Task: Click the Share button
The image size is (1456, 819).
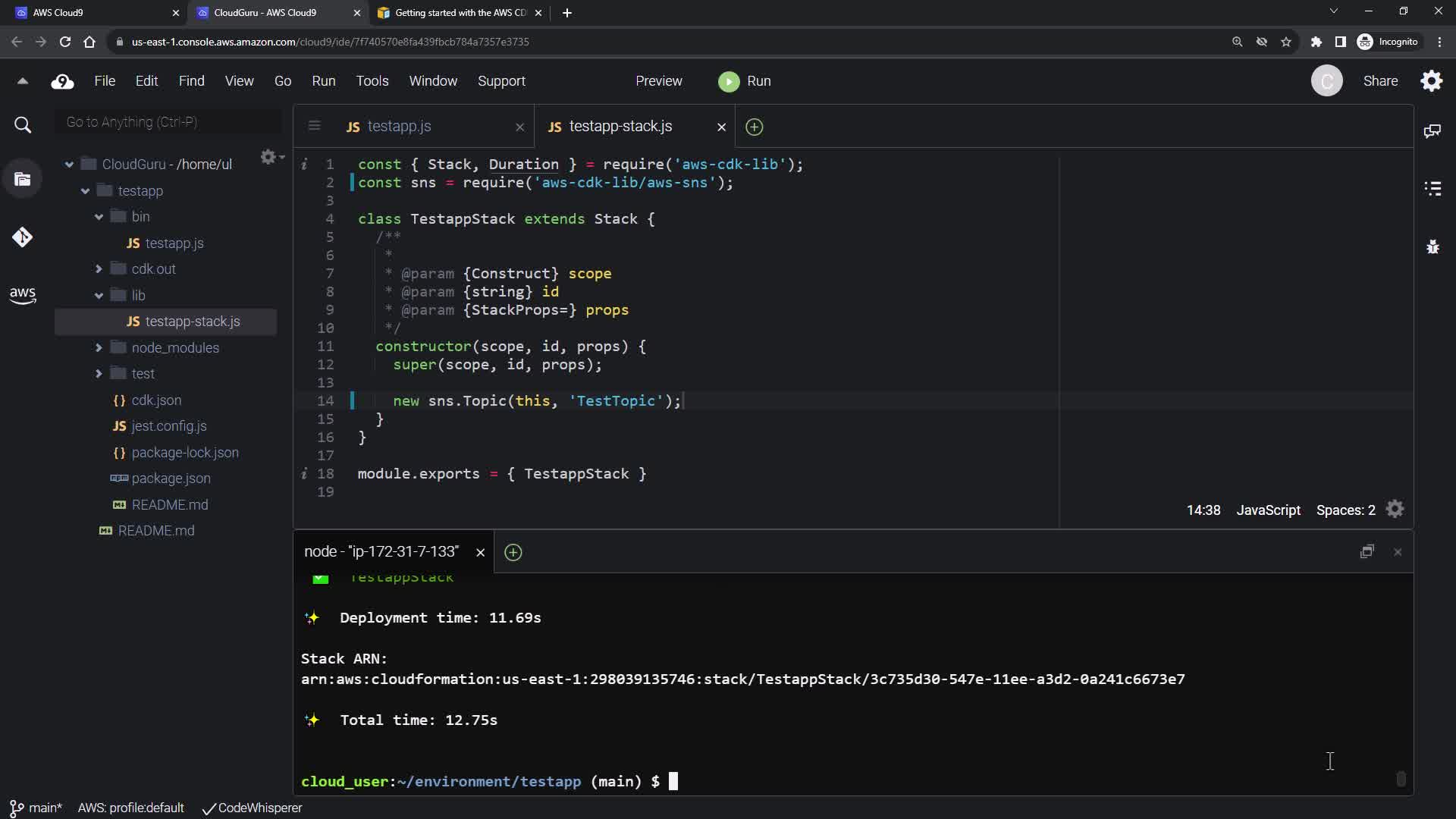Action: pos(1379,81)
